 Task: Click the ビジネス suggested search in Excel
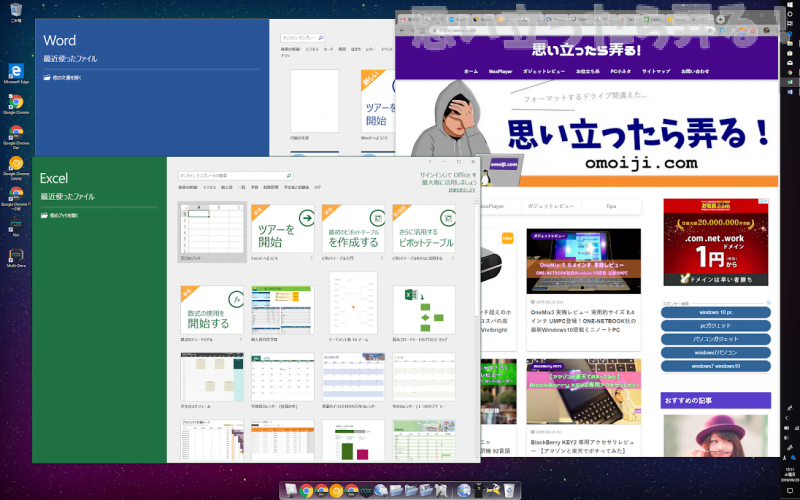pyautogui.click(x=210, y=187)
